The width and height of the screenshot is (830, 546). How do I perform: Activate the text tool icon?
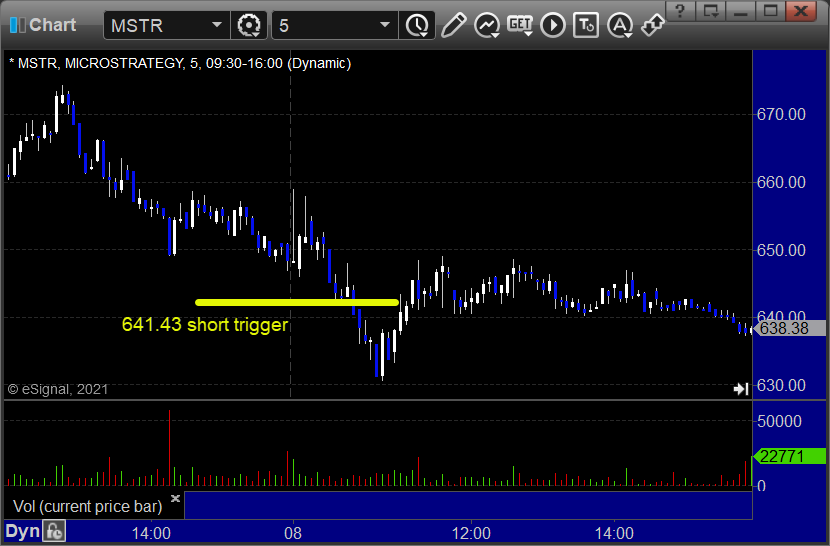click(586, 25)
